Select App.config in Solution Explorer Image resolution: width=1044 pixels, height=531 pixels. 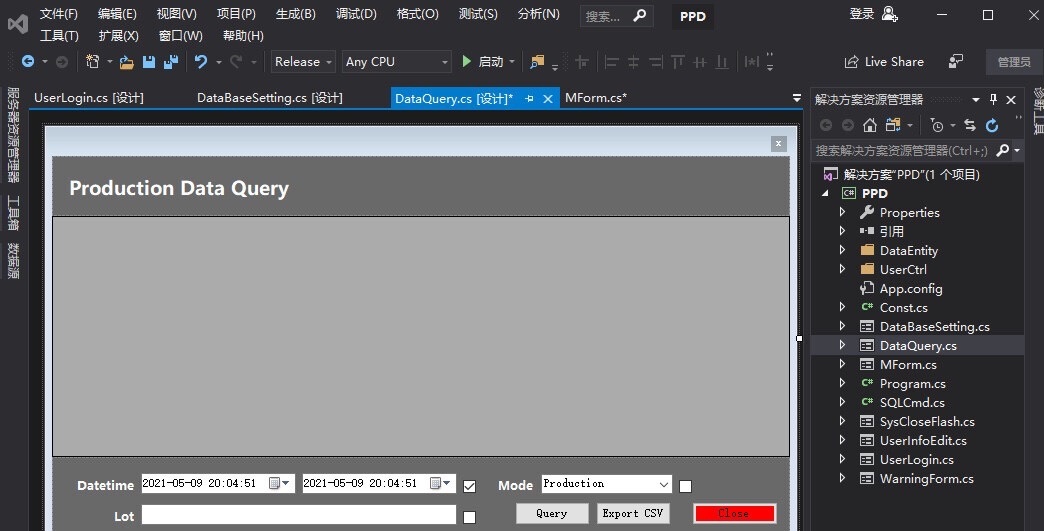[x=911, y=289]
